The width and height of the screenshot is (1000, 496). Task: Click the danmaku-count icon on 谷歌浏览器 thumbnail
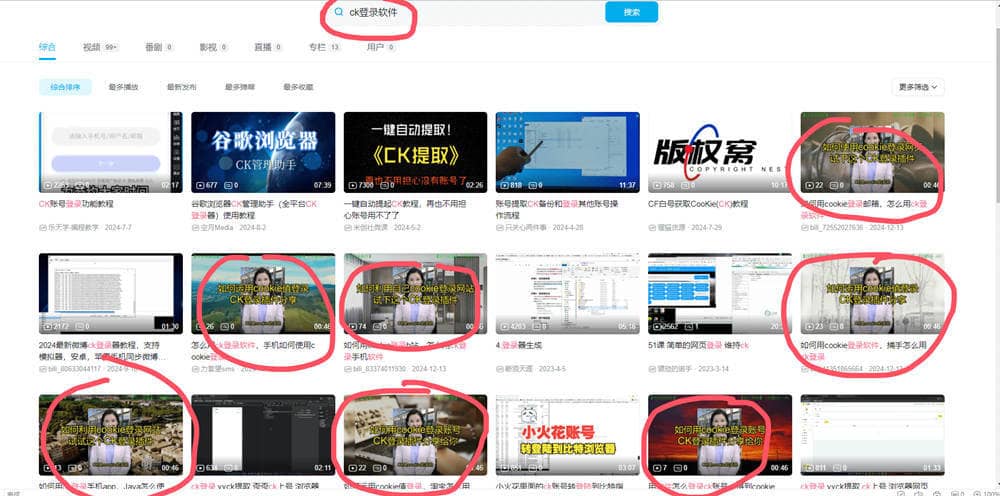pyautogui.click(x=226, y=186)
